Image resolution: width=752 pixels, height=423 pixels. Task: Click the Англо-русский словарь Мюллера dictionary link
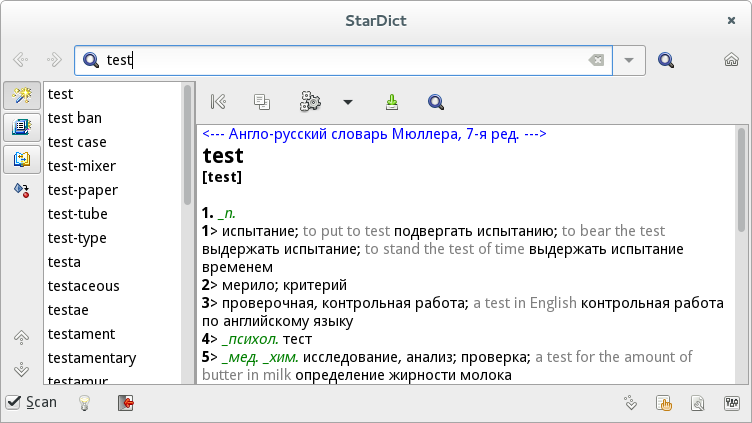[374, 133]
